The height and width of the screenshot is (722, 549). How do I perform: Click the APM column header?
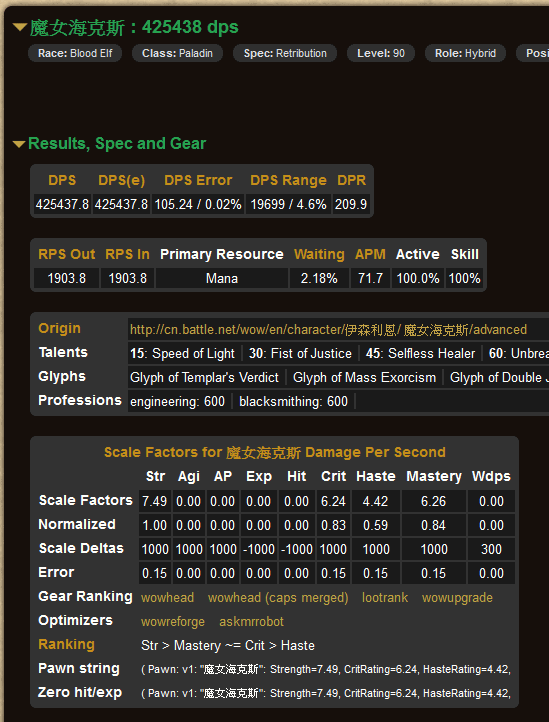point(370,254)
